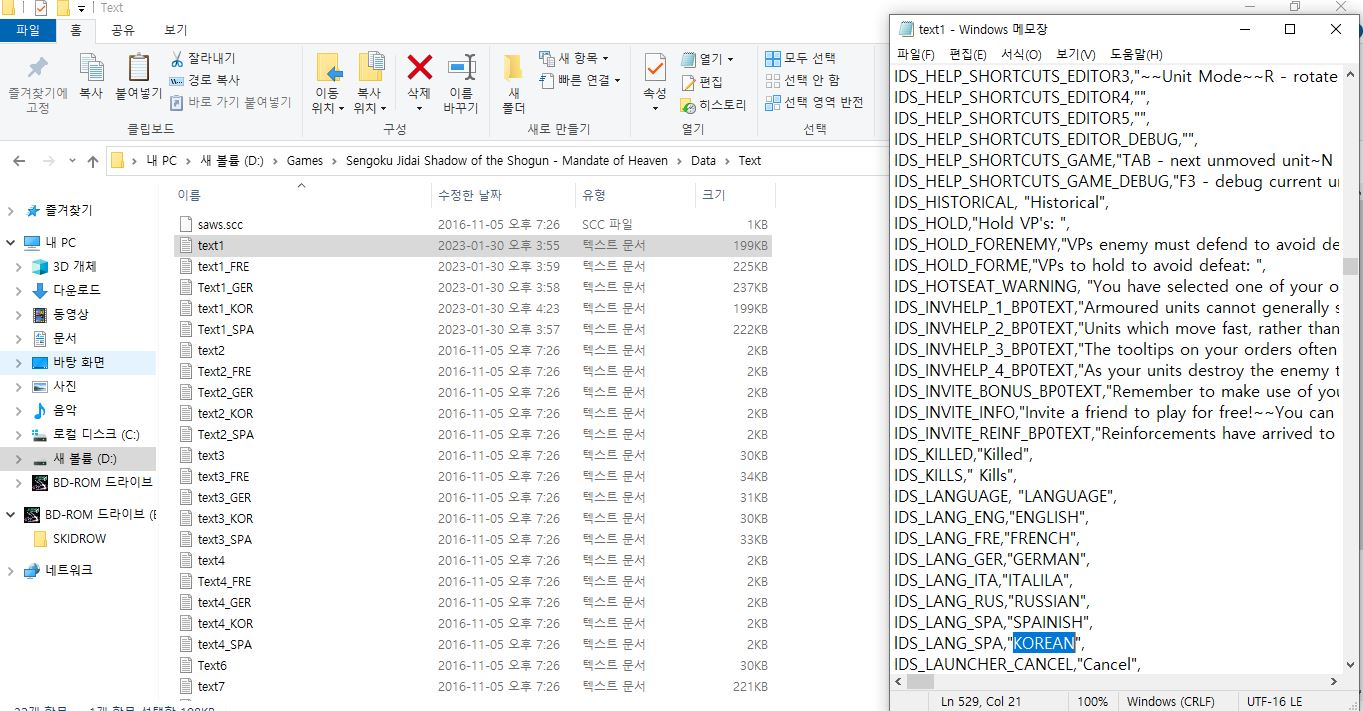Click History (히스토리) in the ribbon

tap(713, 105)
